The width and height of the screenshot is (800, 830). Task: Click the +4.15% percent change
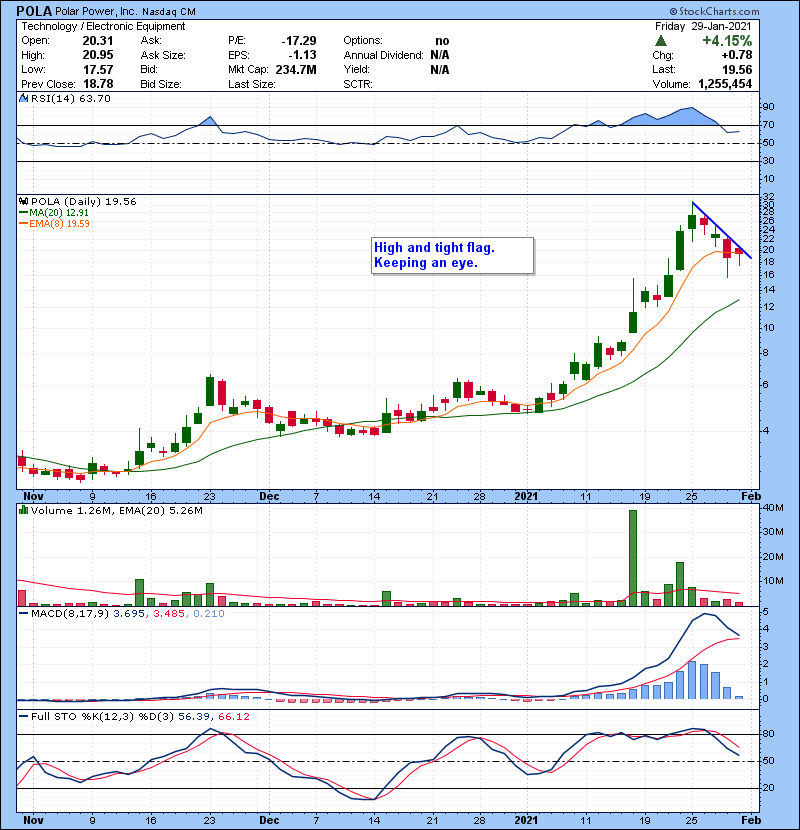727,41
